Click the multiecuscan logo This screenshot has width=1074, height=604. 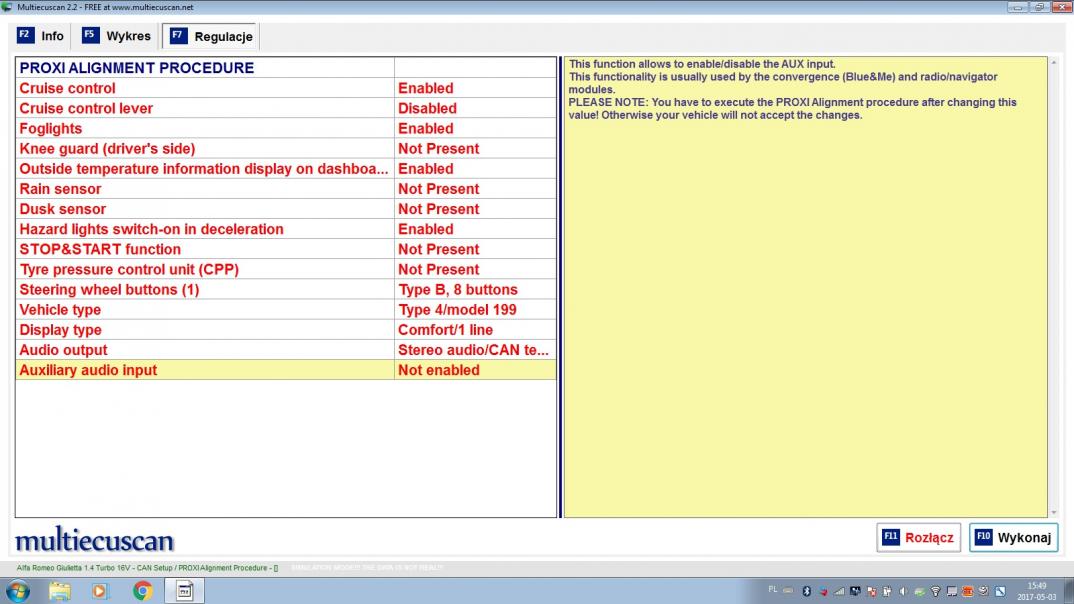[95, 540]
